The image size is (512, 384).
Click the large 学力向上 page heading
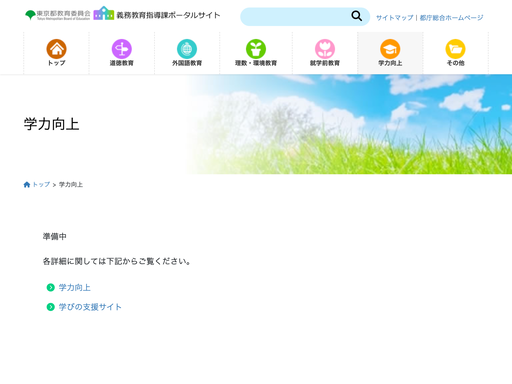pyautogui.click(x=51, y=124)
